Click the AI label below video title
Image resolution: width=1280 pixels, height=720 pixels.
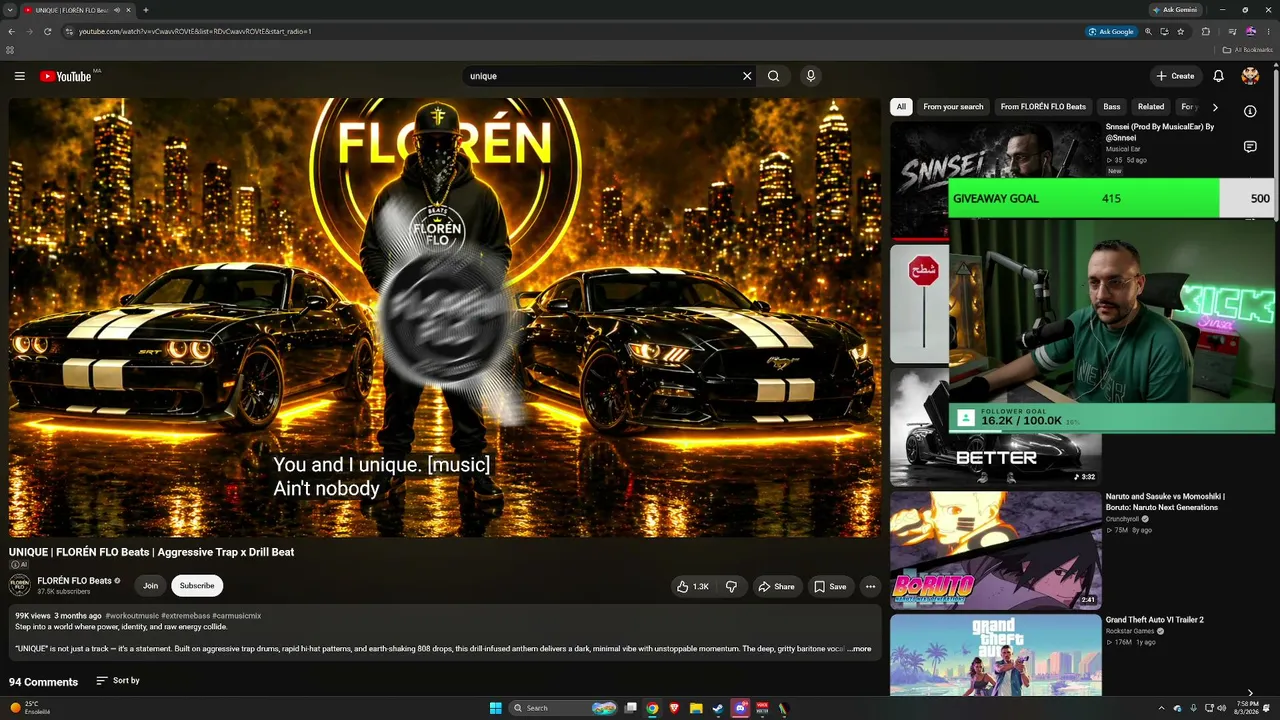pos(19,565)
